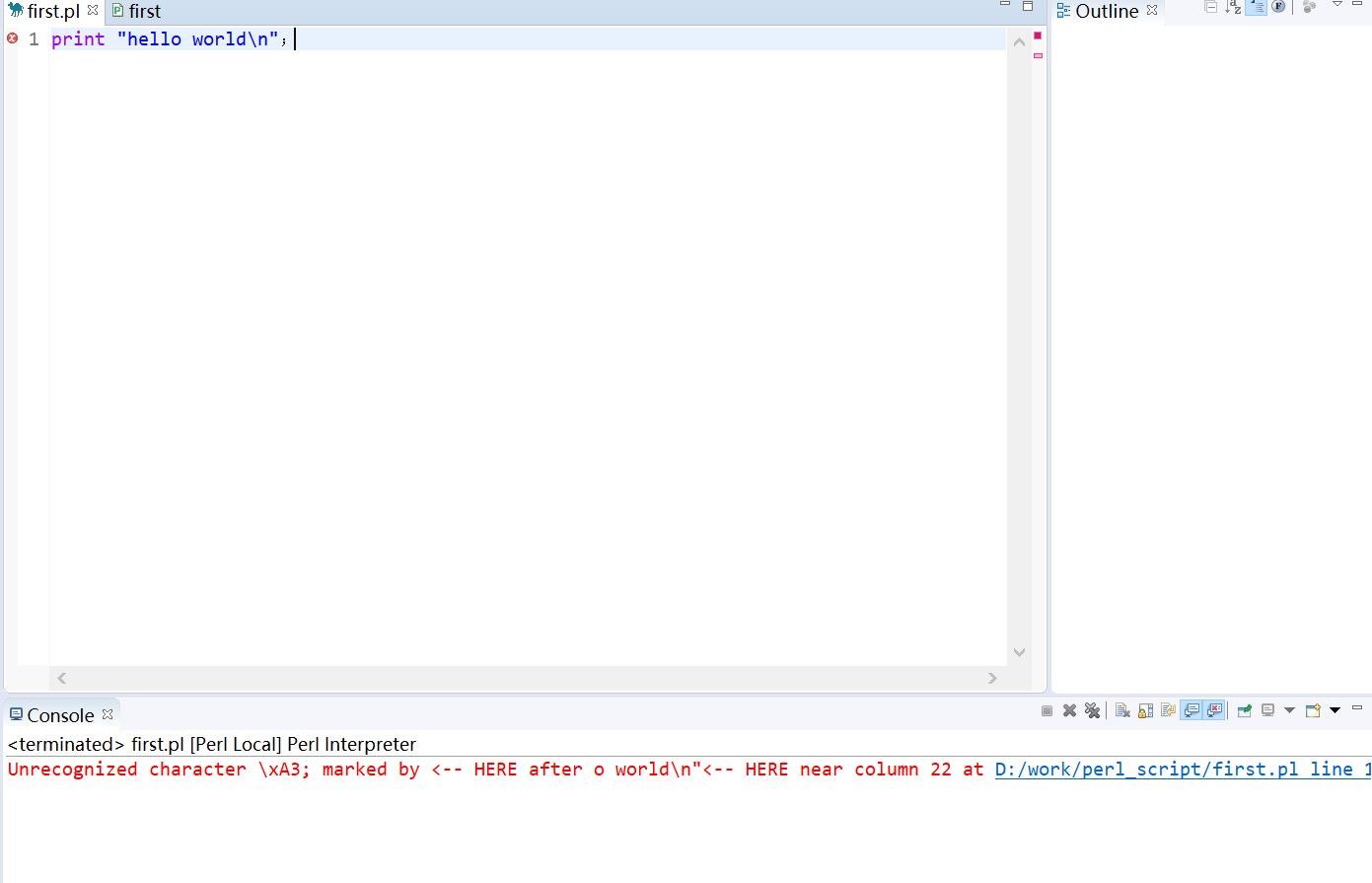Close the first.pl editor tab
This screenshot has height=883, width=1372.
93,10
